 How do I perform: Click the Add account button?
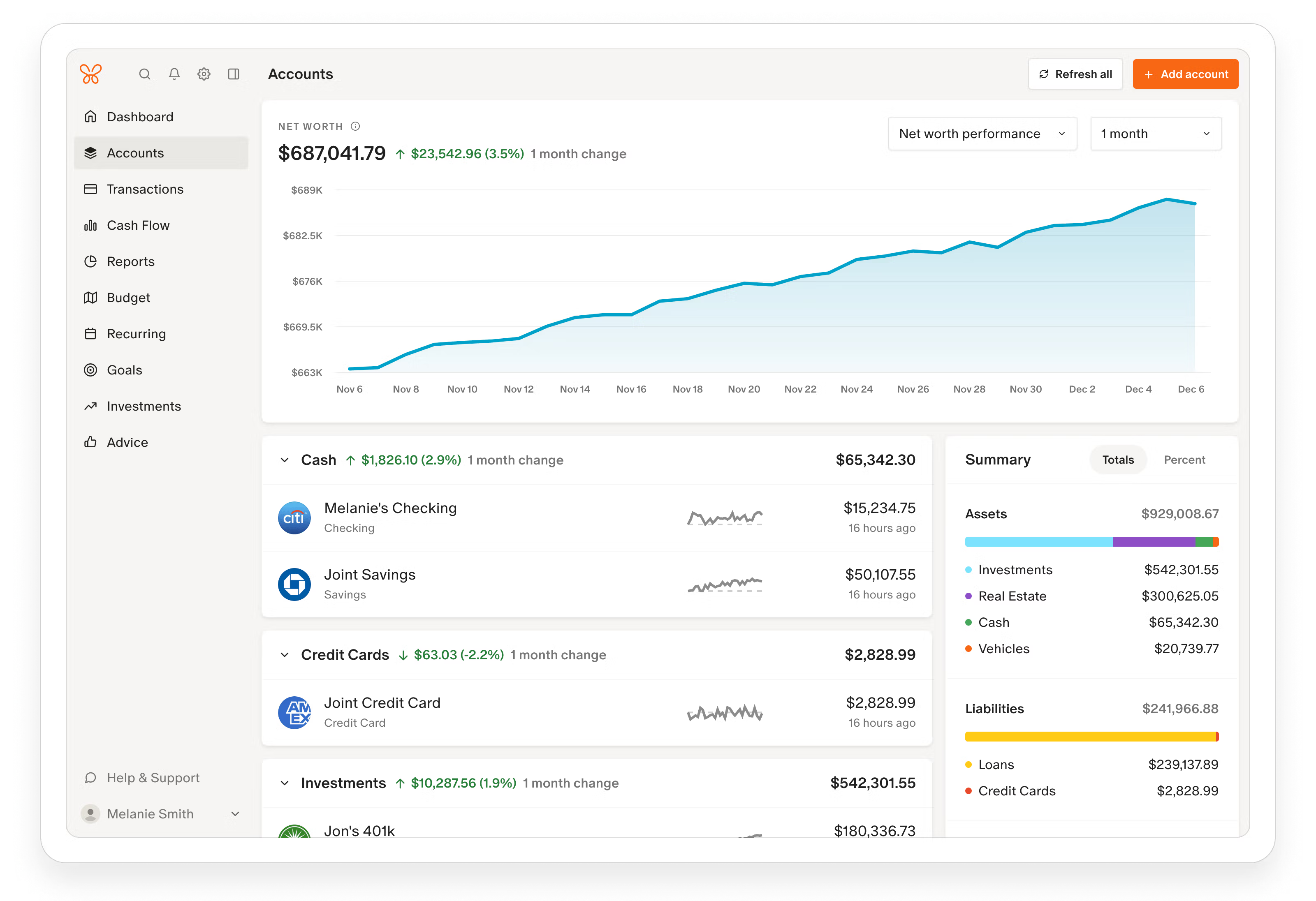(1185, 74)
